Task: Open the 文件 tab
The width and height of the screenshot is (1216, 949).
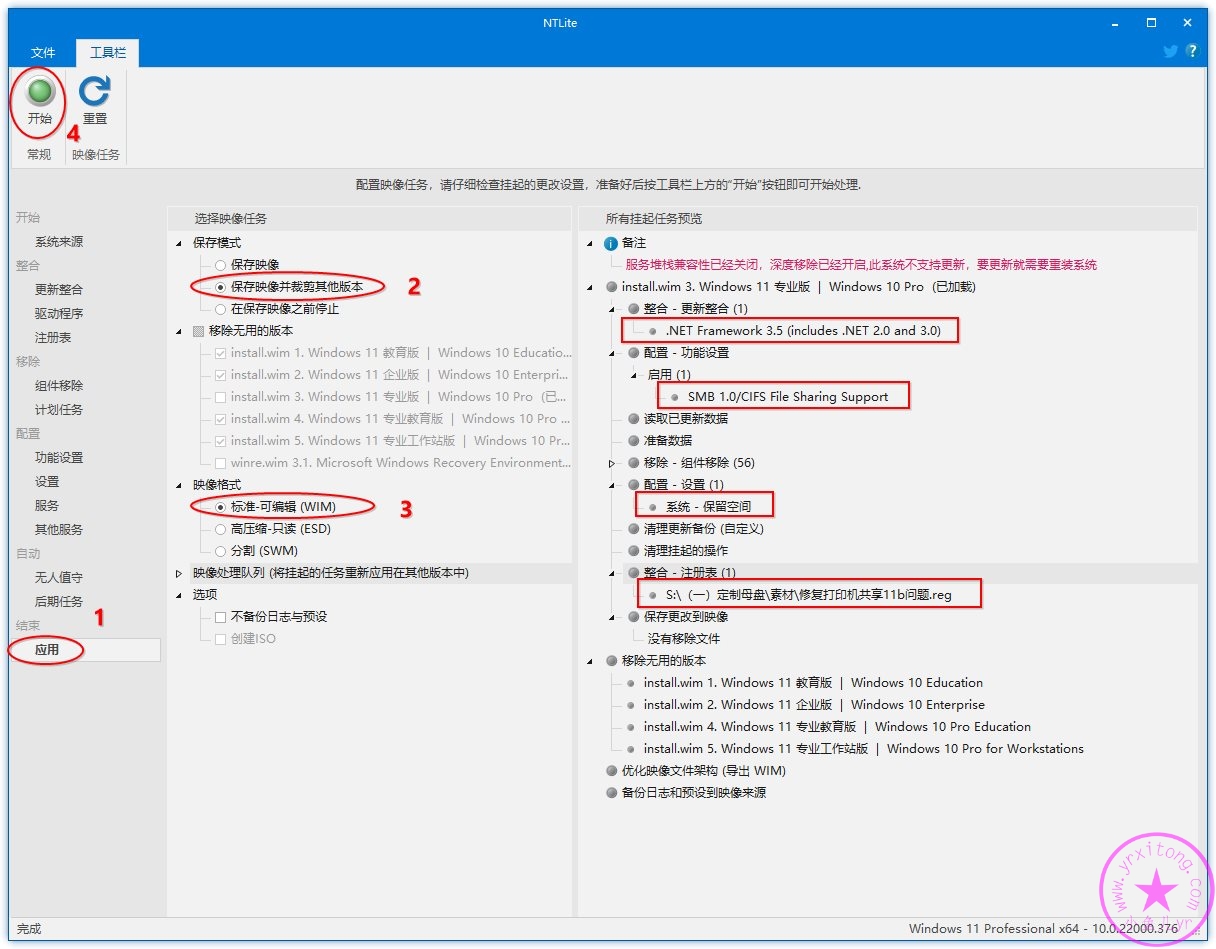Action: coord(43,53)
